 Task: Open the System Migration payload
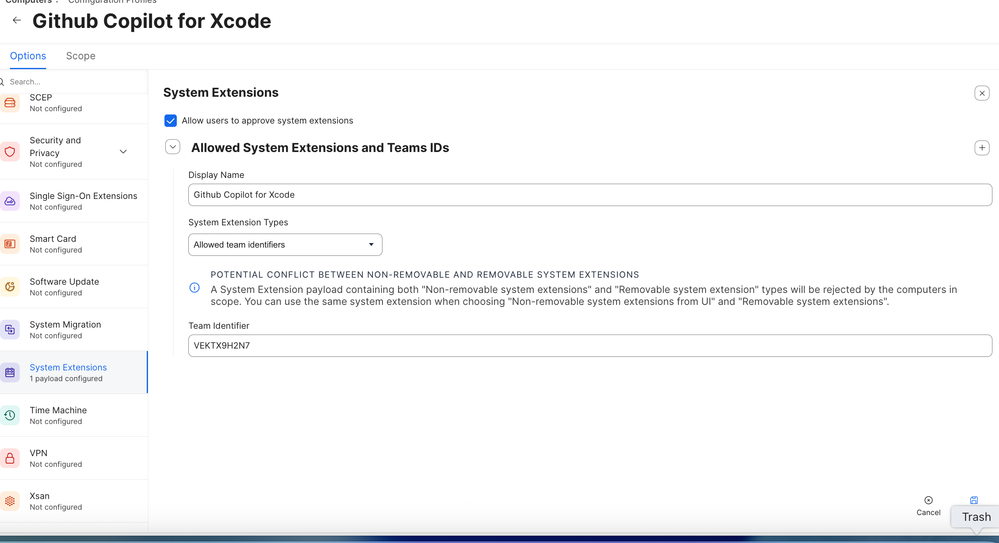tap(73, 329)
